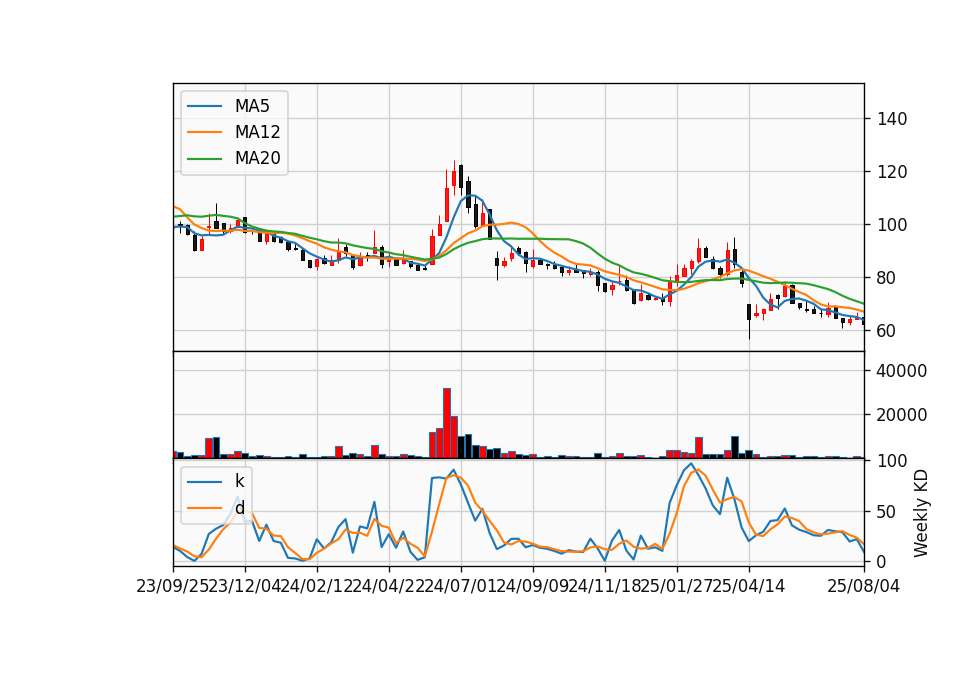Click the 25/08/04 date label
Image resolution: width=960 pixels, height=690 pixels.
pos(864,586)
